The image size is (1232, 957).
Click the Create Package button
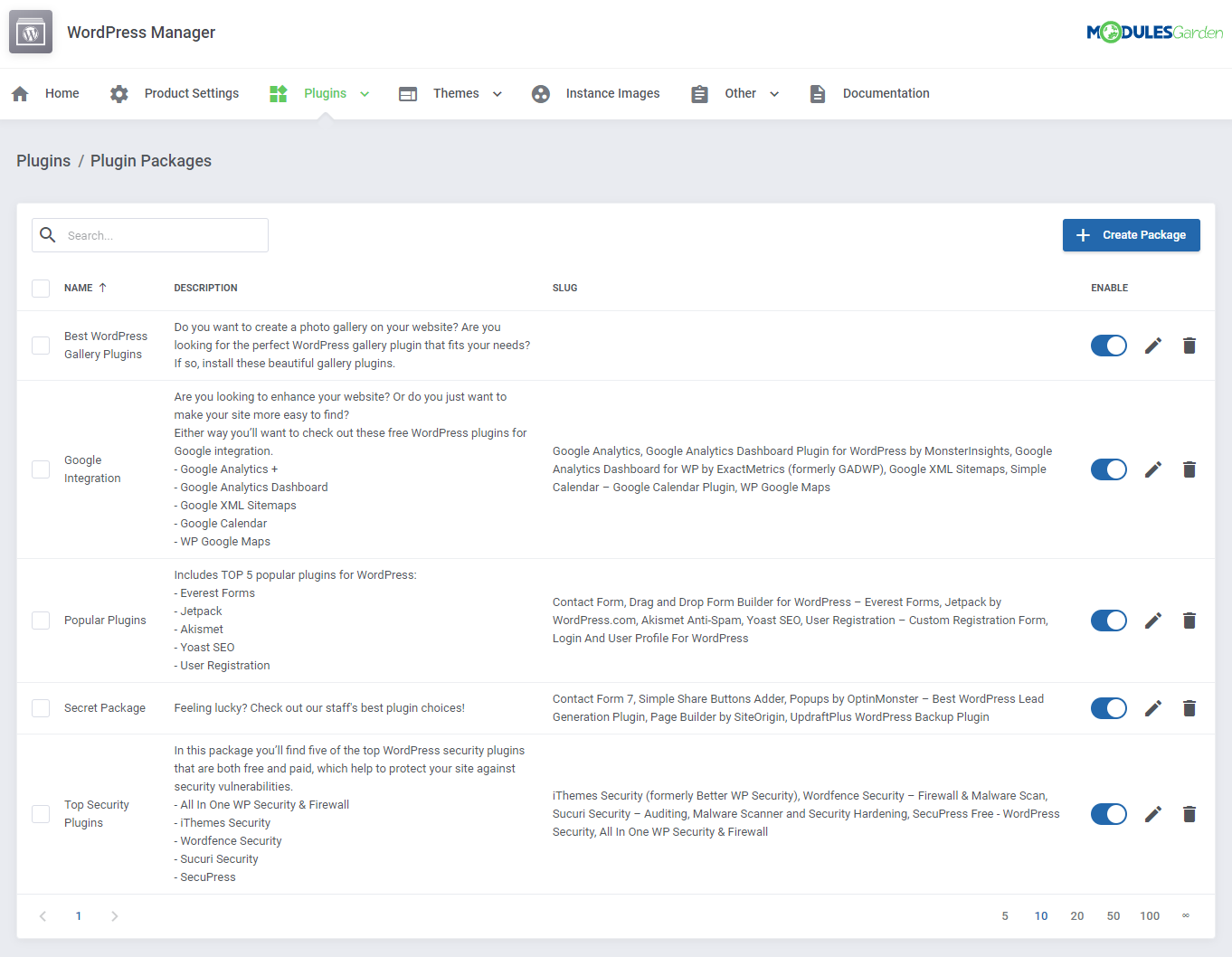point(1132,235)
